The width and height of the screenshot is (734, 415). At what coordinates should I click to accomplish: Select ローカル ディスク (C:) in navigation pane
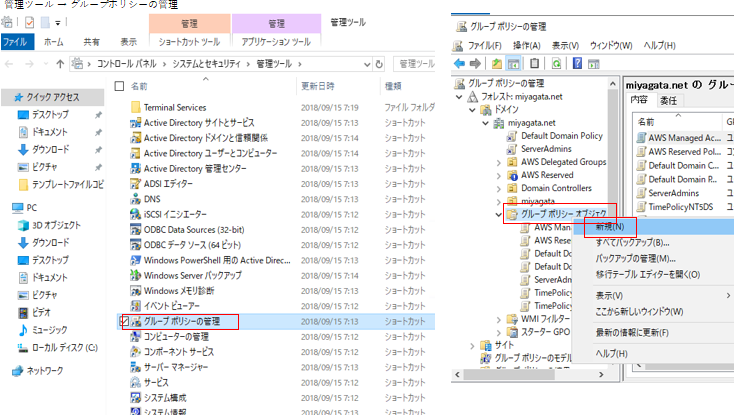click(65, 348)
